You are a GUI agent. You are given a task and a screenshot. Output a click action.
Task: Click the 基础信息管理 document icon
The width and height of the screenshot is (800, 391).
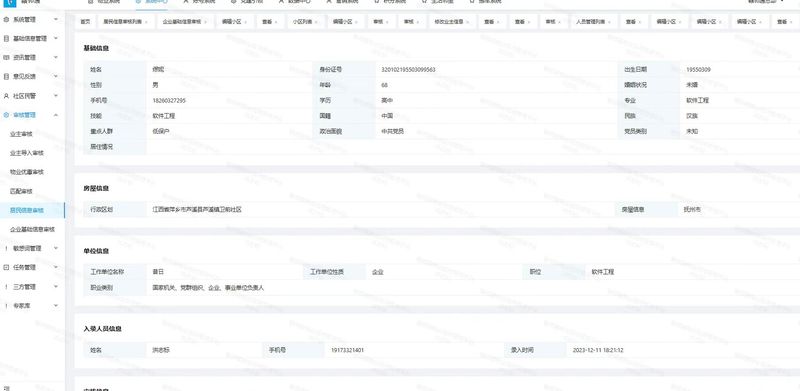tap(6, 38)
